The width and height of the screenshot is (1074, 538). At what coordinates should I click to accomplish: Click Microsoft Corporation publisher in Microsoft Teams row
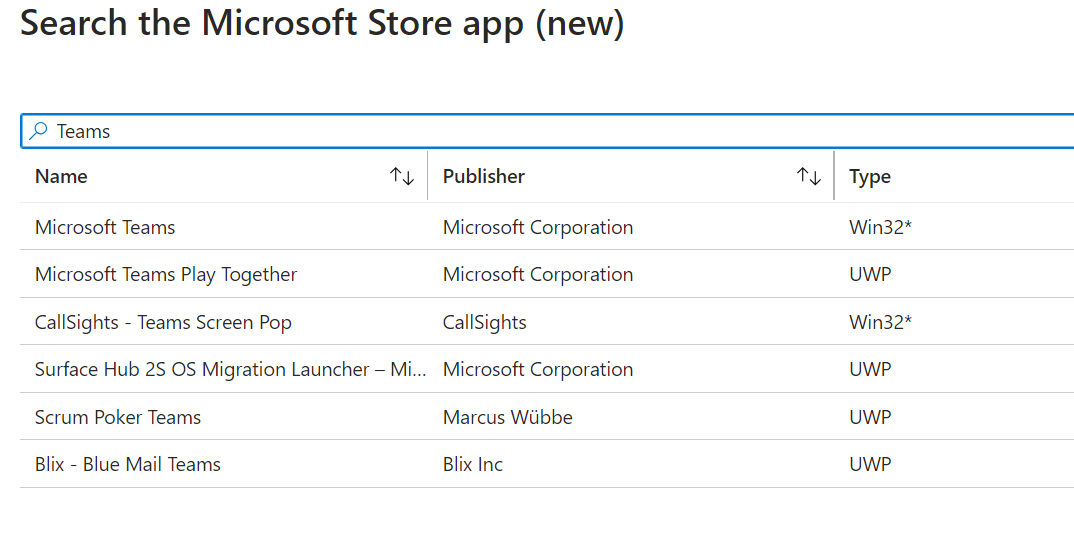point(538,227)
